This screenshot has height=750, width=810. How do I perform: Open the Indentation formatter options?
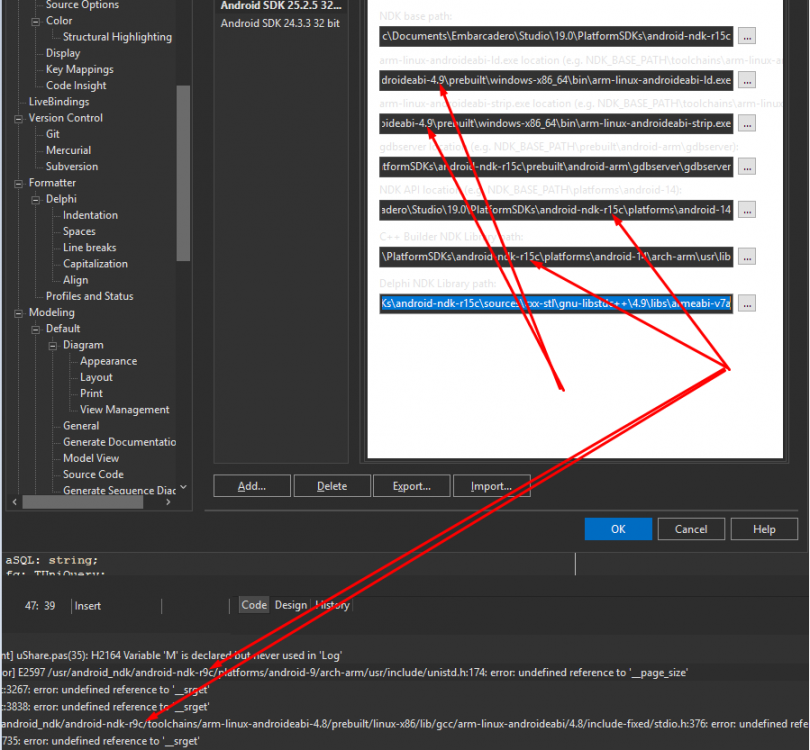click(90, 215)
